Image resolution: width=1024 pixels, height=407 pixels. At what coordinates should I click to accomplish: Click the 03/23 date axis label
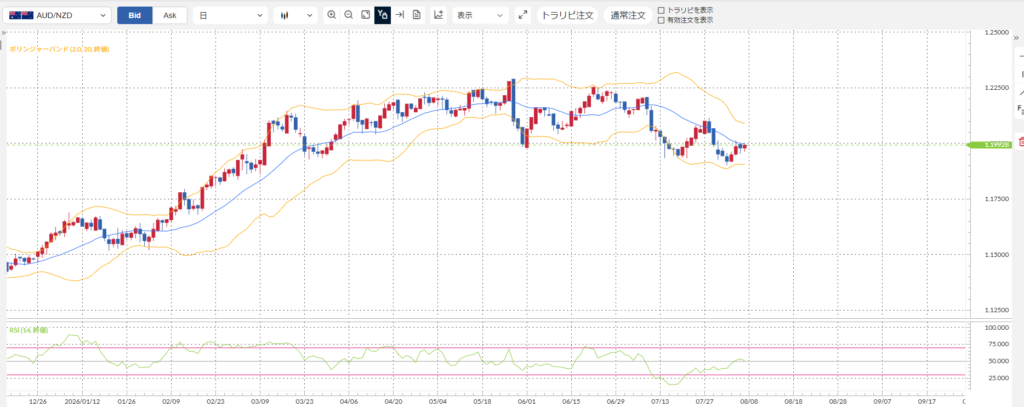coord(304,402)
